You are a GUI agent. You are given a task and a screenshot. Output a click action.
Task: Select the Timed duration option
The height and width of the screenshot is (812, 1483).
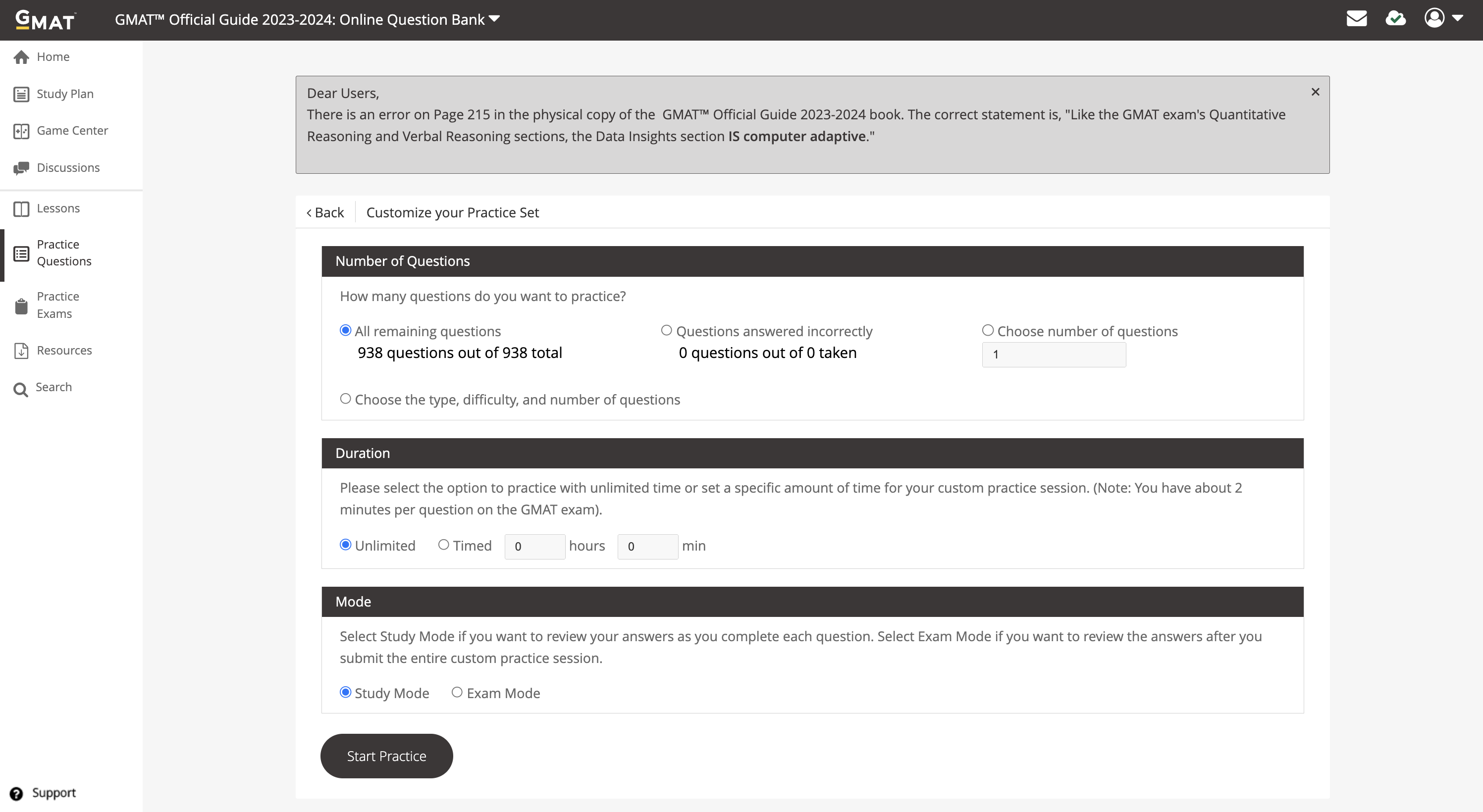tap(443, 545)
